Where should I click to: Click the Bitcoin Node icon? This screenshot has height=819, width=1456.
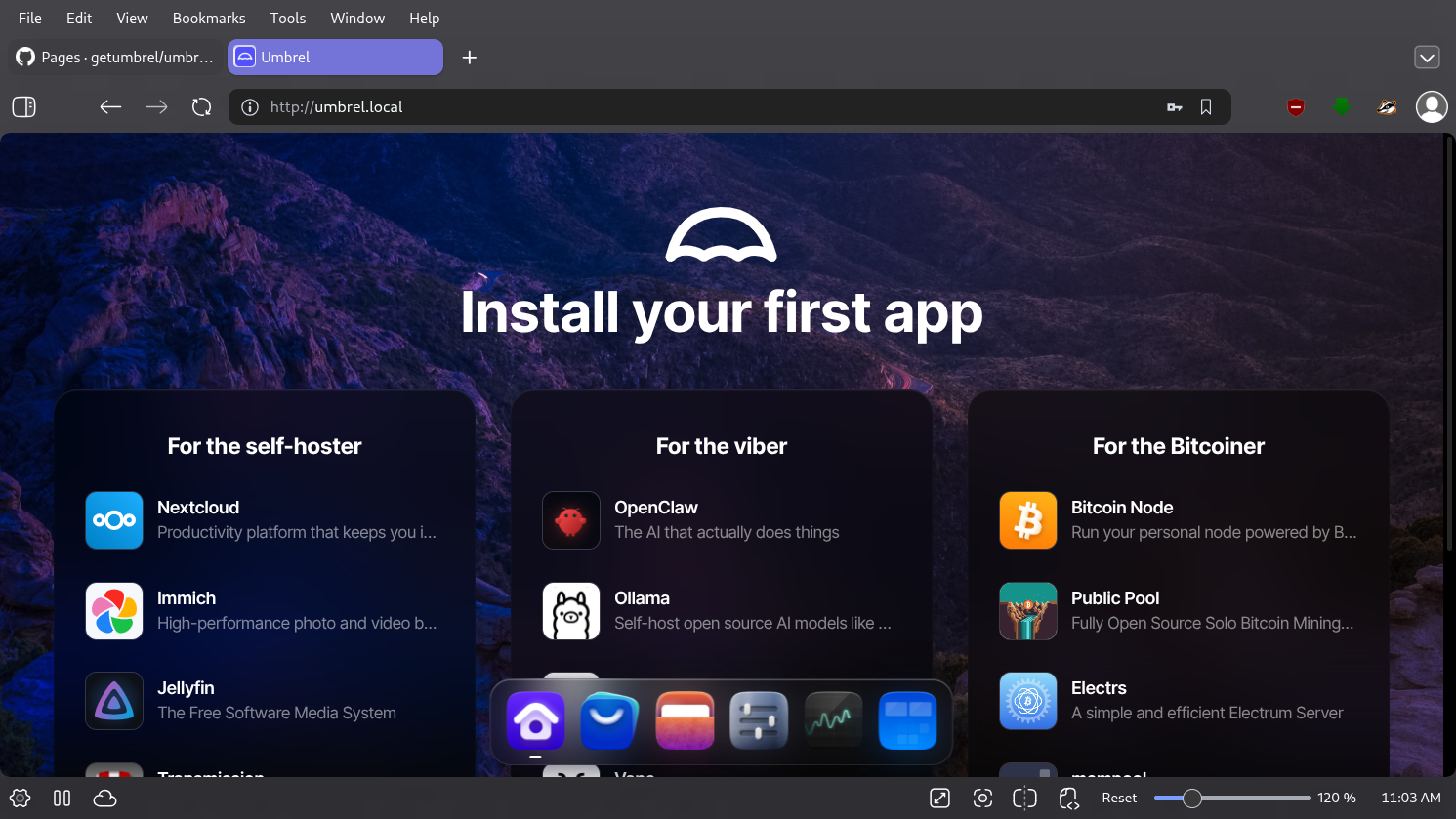[1028, 520]
